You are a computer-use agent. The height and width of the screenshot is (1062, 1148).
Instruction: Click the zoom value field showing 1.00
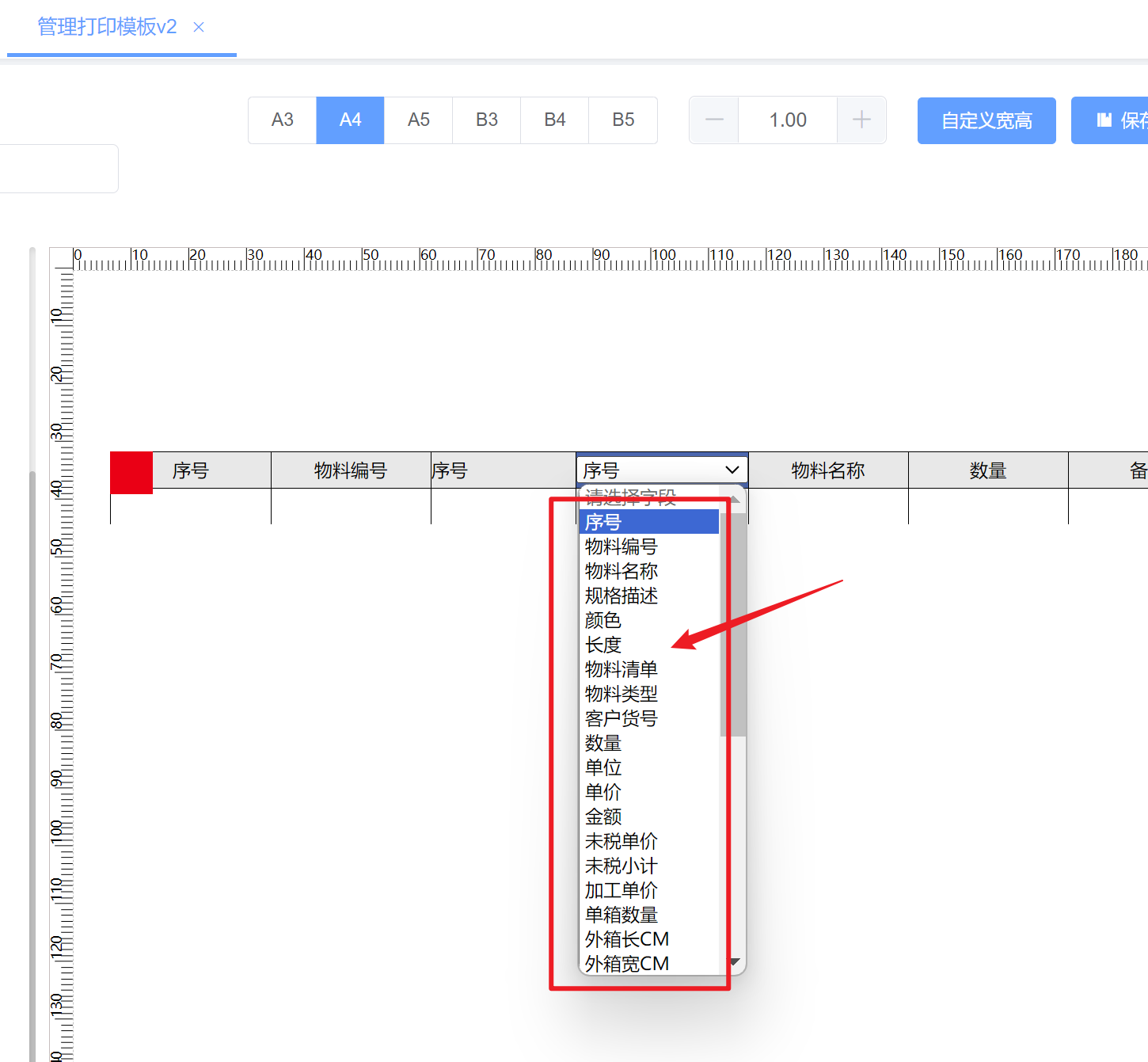click(787, 120)
